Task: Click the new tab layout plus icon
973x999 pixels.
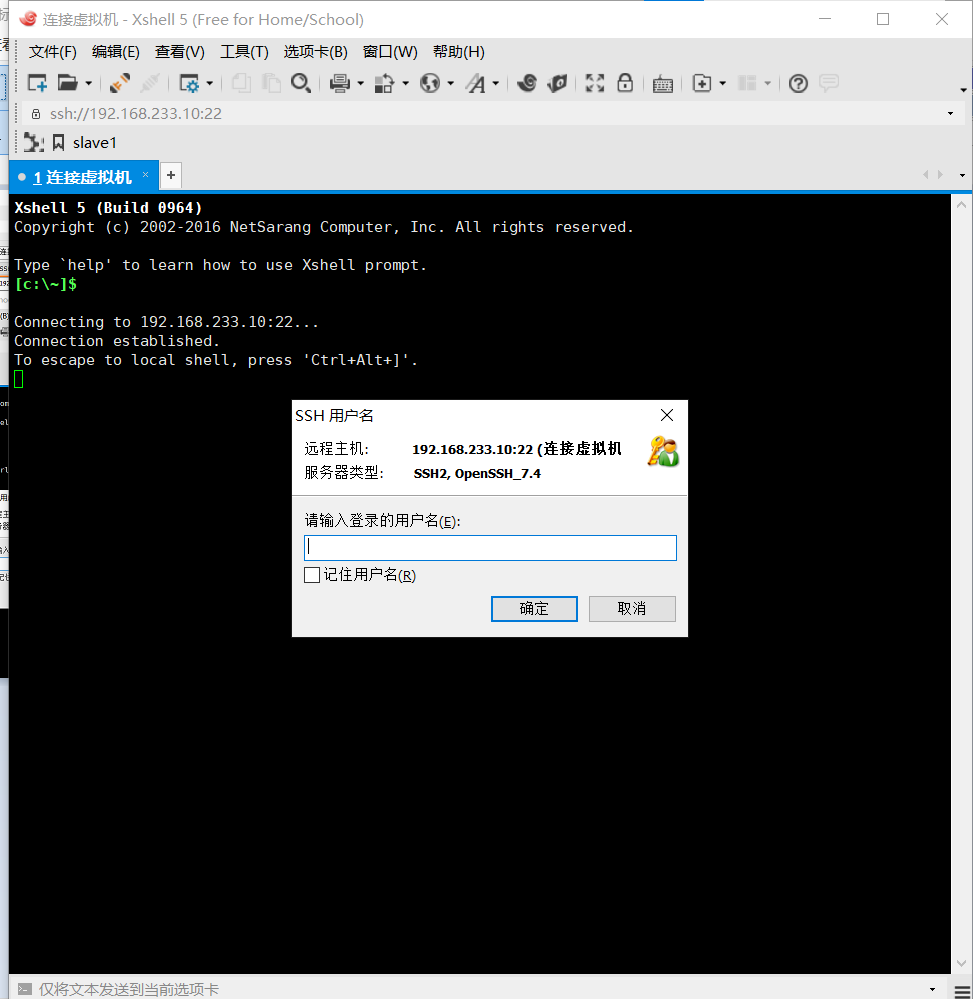Action: point(702,83)
